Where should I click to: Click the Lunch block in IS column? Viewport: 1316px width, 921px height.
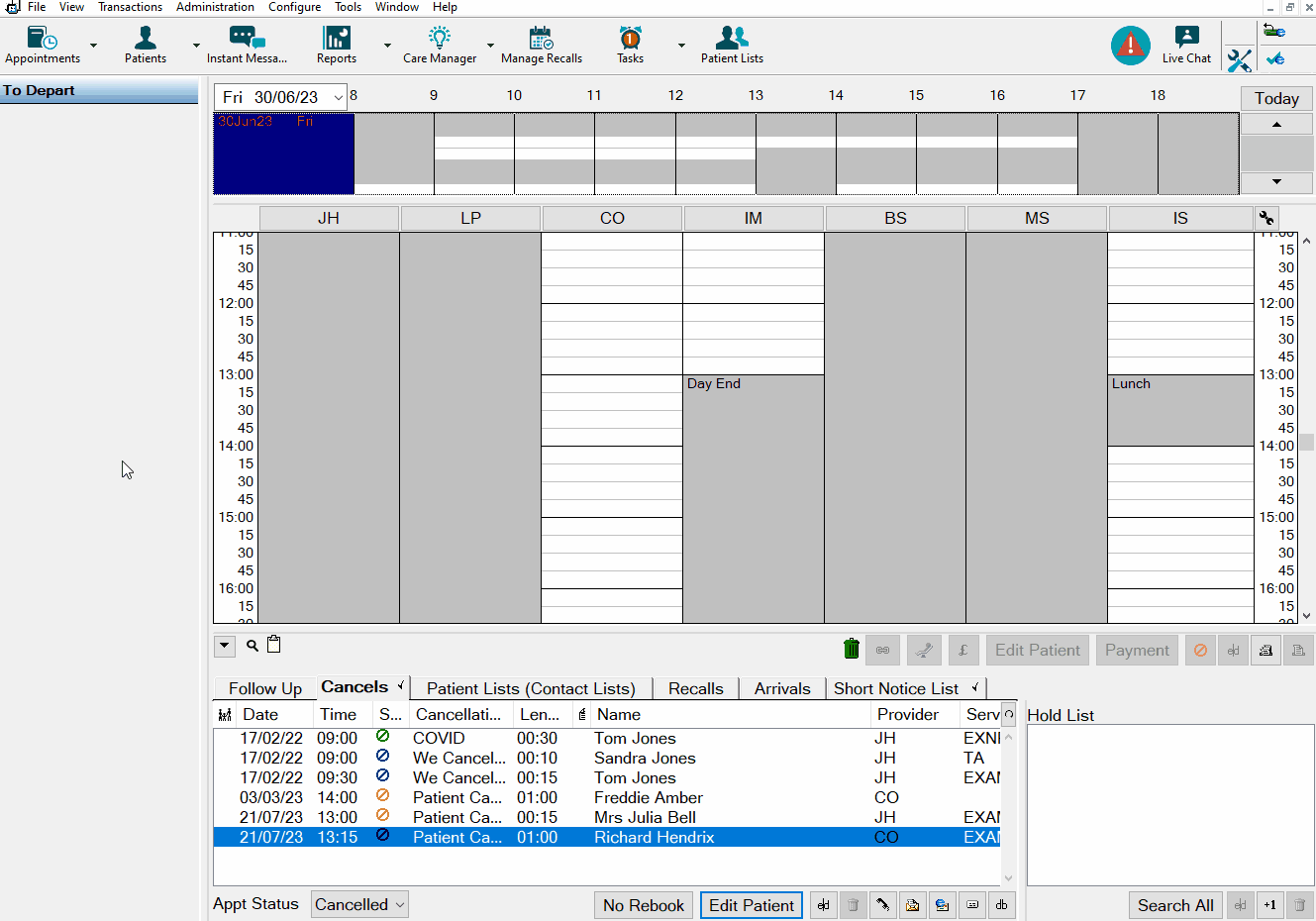[x=1180, y=410]
